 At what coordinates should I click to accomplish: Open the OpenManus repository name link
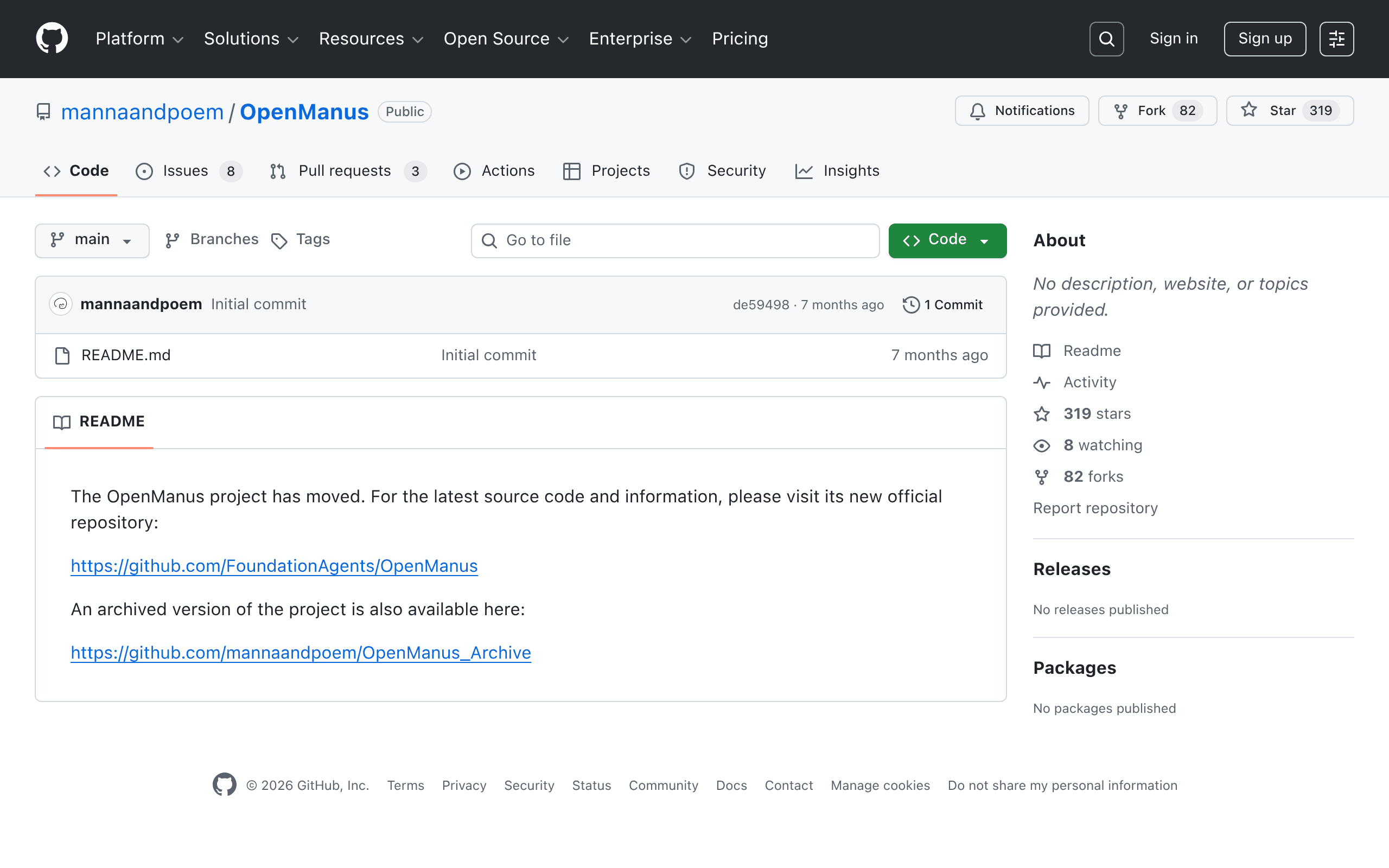click(304, 112)
